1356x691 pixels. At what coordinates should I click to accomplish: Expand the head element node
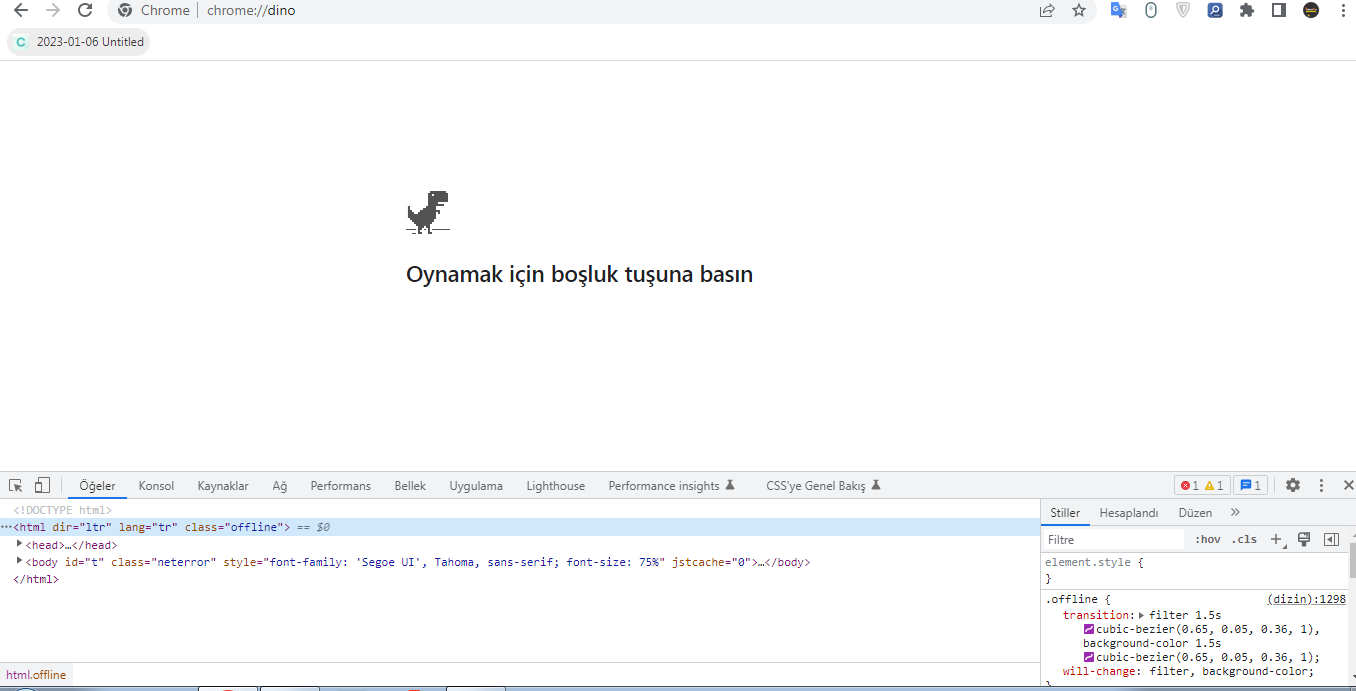click(x=19, y=544)
